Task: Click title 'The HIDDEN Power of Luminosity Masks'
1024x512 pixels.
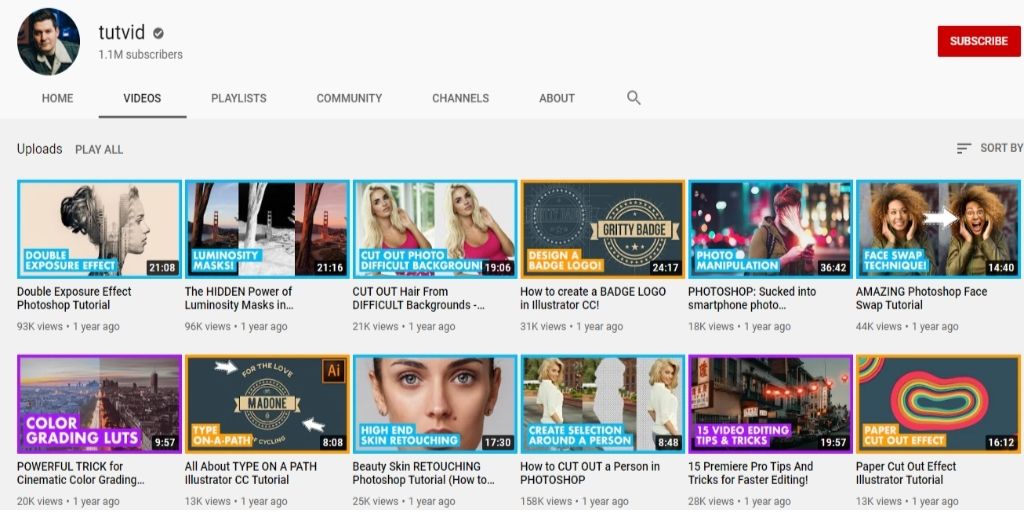Action: point(239,298)
